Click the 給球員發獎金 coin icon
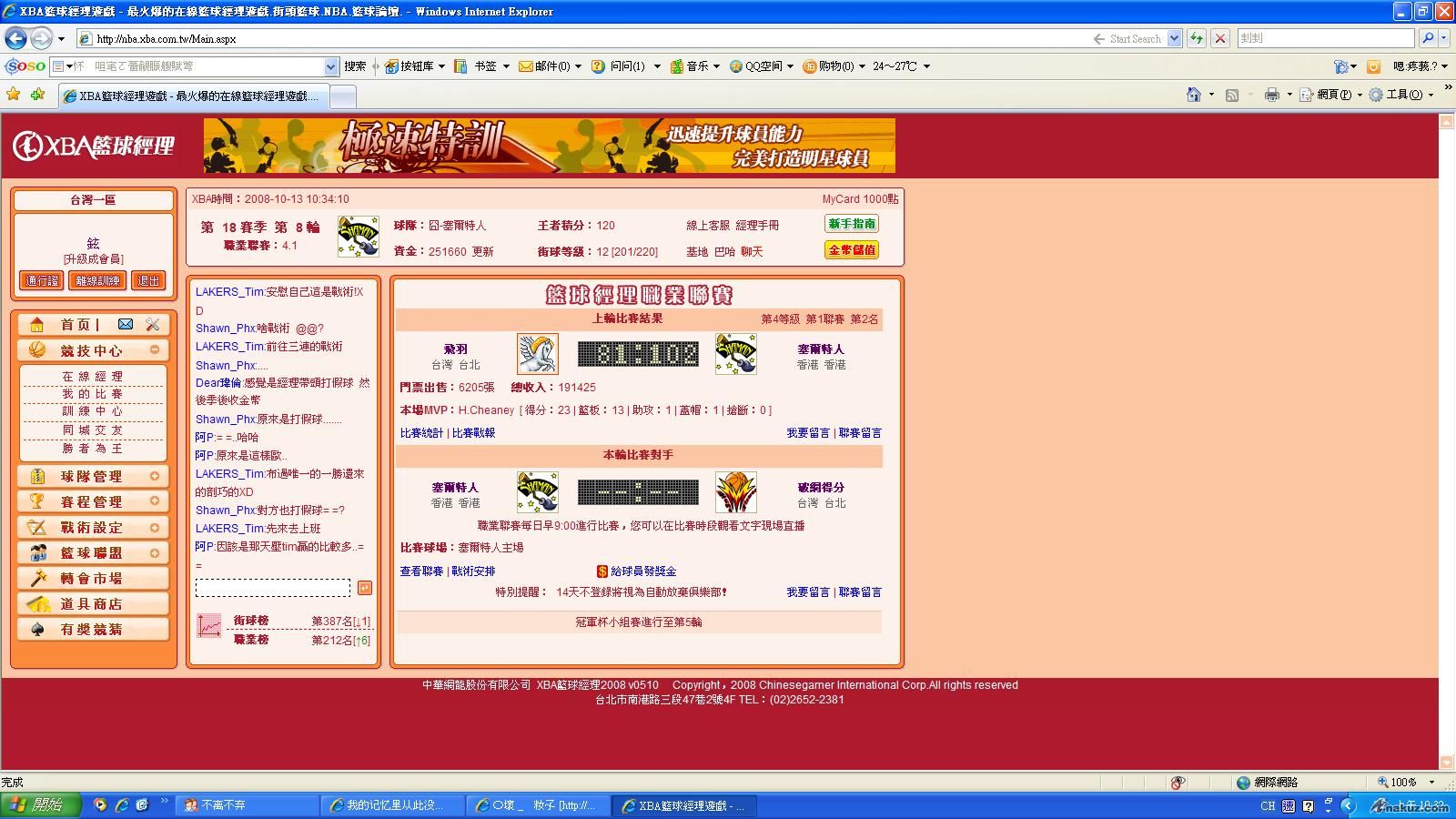This screenshot has height=819, width=1456. tap(602, 571)
